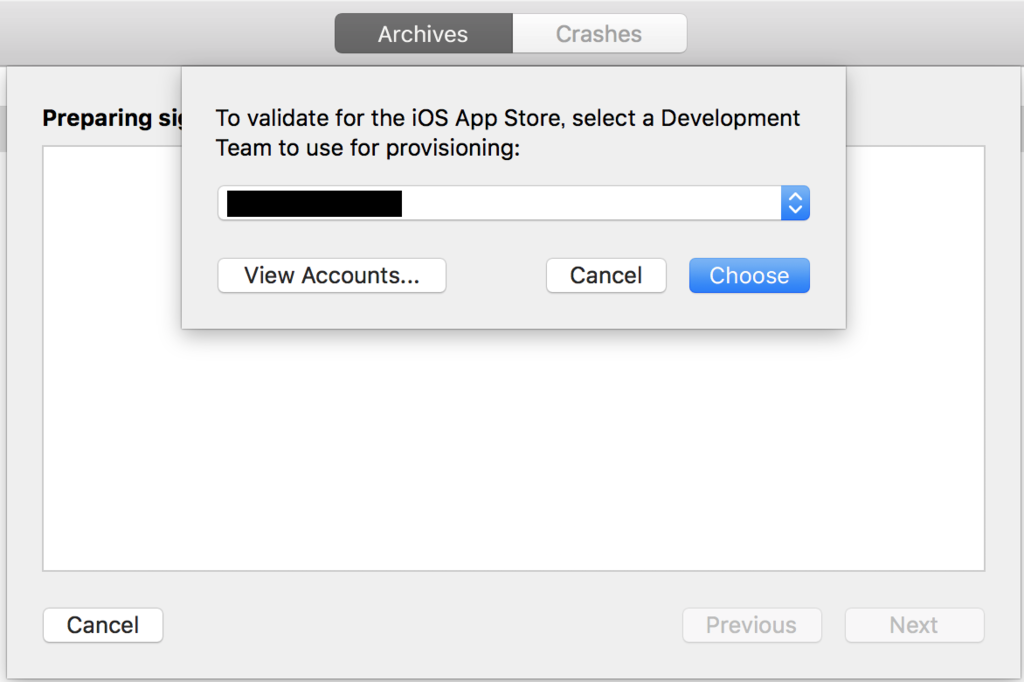Screen dimensions: 1024x682
Task: Open the Development Team dropdown
Action: click(513, 203)
